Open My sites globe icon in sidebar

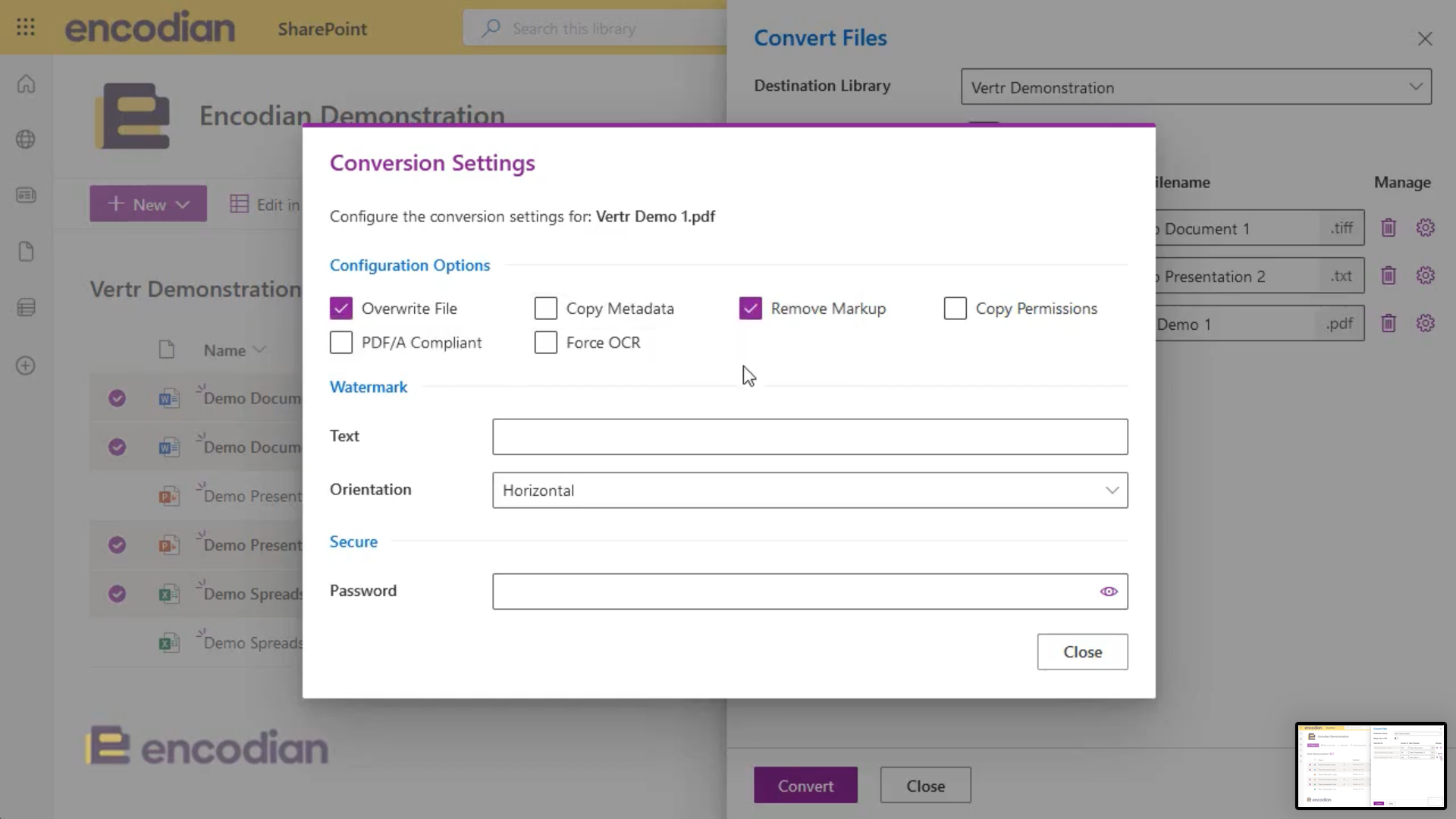tap(26, 140)
